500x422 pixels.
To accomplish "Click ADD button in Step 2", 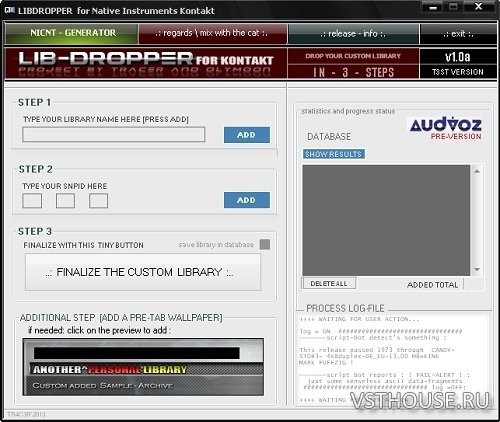I will (247, 200).
